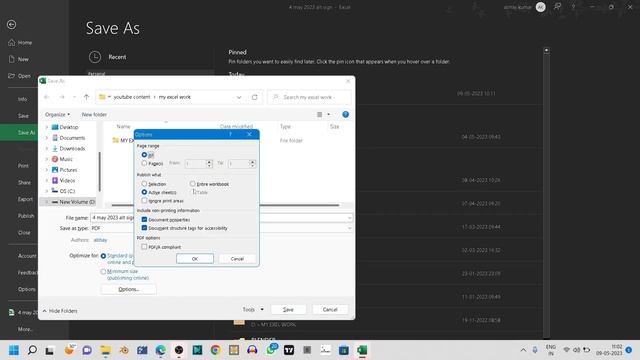Click the Wi-Fi icon in system tray

[567, 350]
